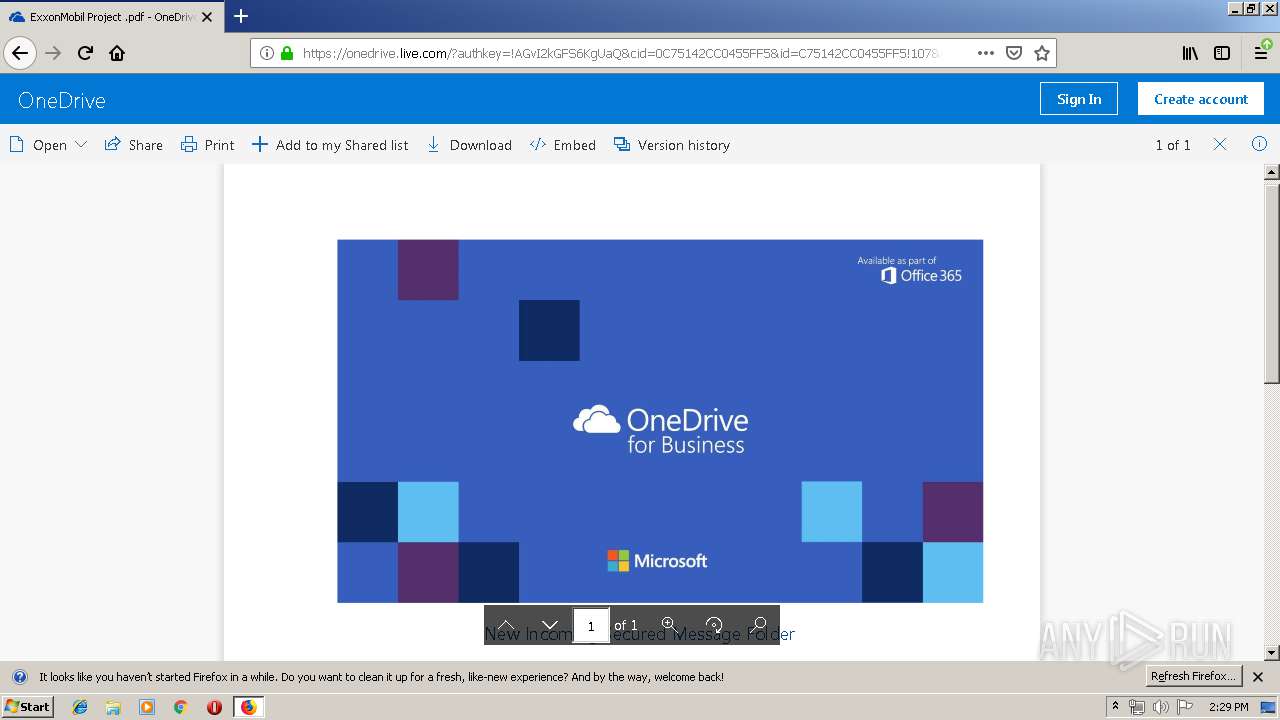Open the page actions three-dot menu
This screenshot has width=1280, height=720.
(x=985, y=53)
